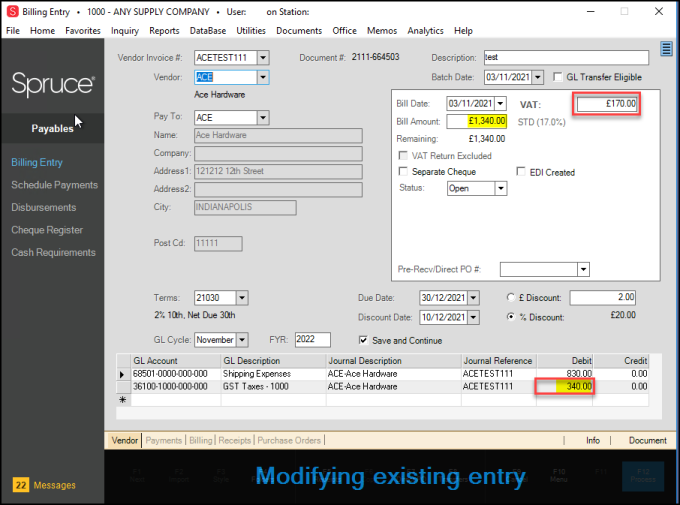Screen dimensions: 680x505
Task: Open the Documents menu
Action: pos(299,31)
